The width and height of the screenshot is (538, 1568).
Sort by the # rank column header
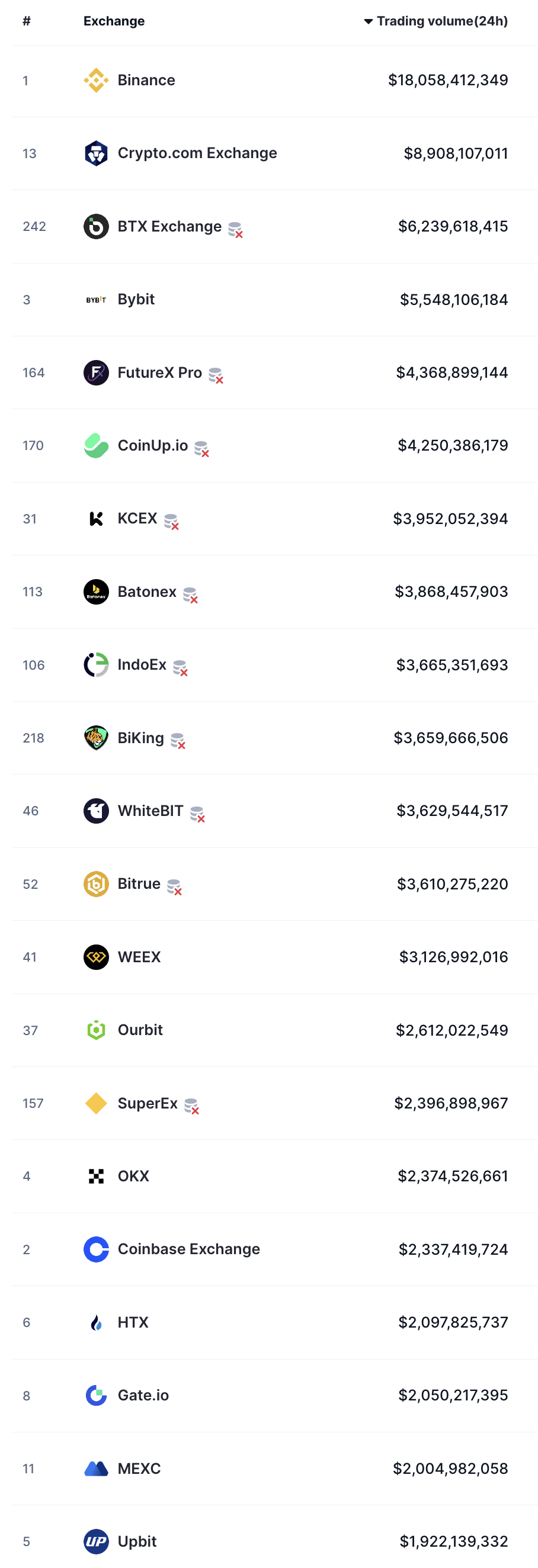point(26,21)
